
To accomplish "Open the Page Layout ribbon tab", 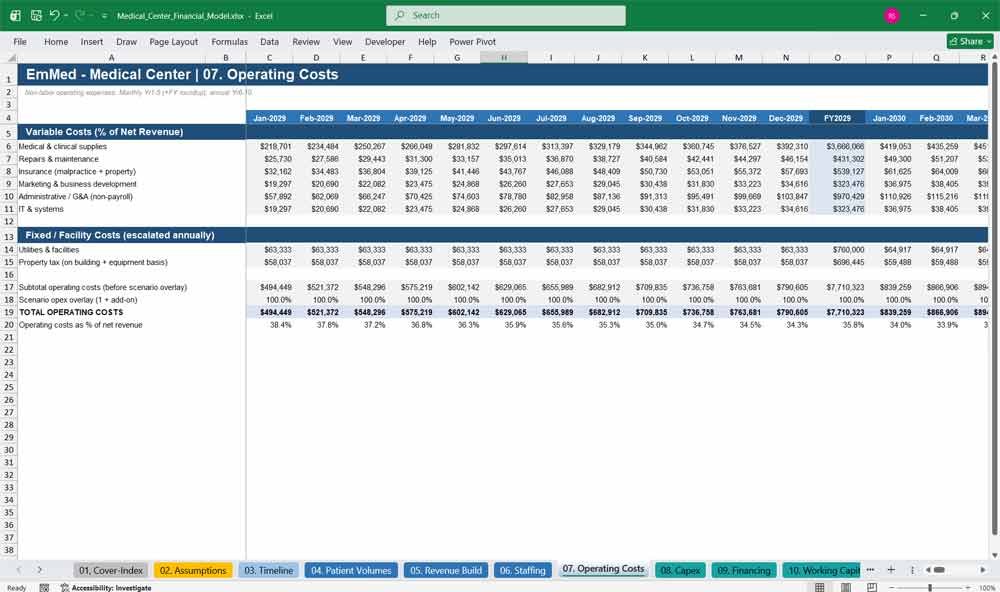I will tap(173, 41).
